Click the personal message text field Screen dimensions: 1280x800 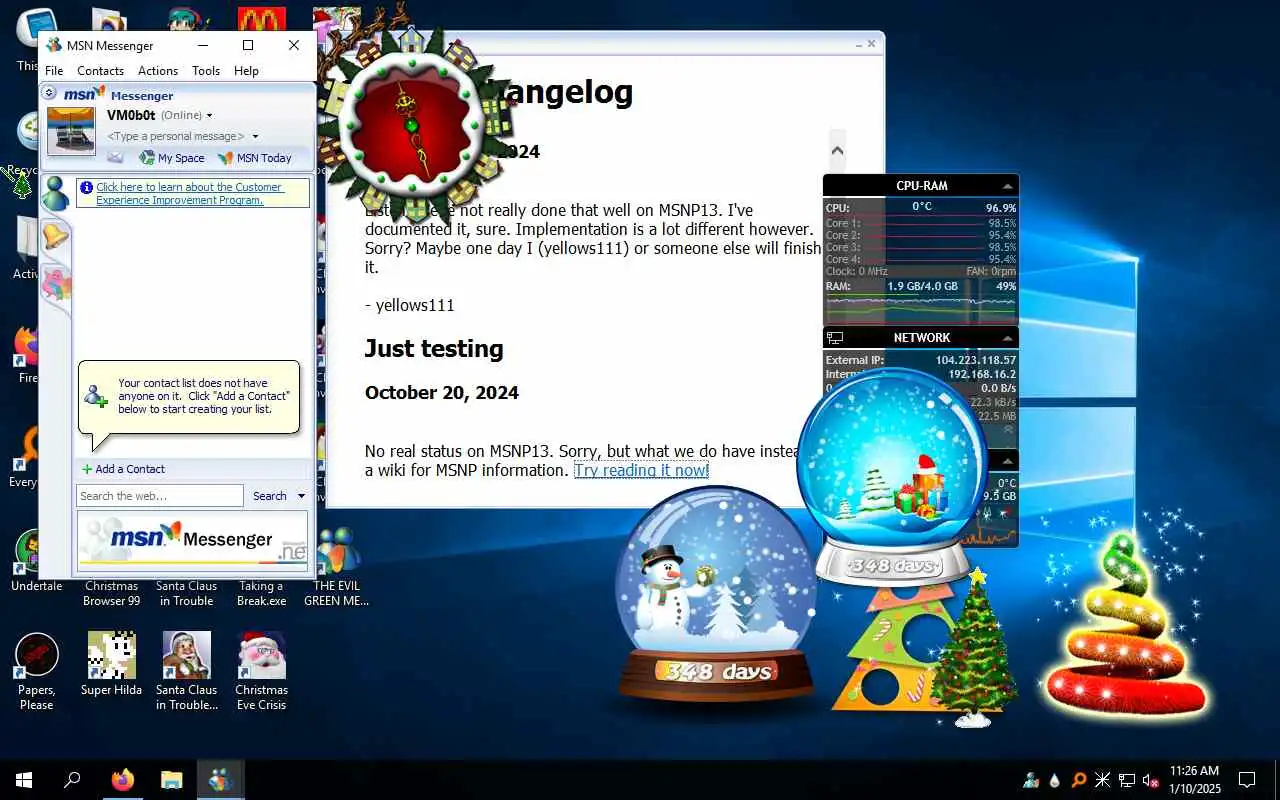[176, 136]
